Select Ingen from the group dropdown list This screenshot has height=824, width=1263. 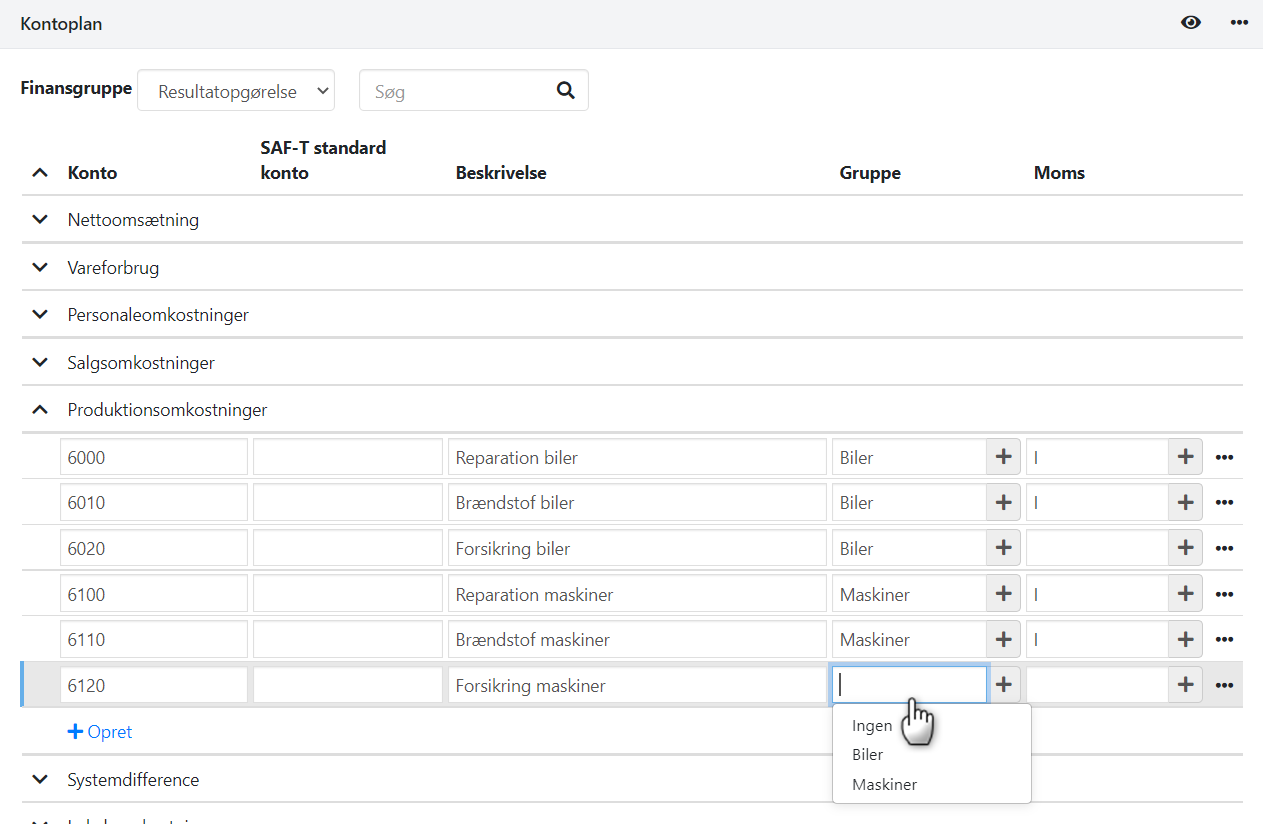pyautogui.click(x=872, y=726)
